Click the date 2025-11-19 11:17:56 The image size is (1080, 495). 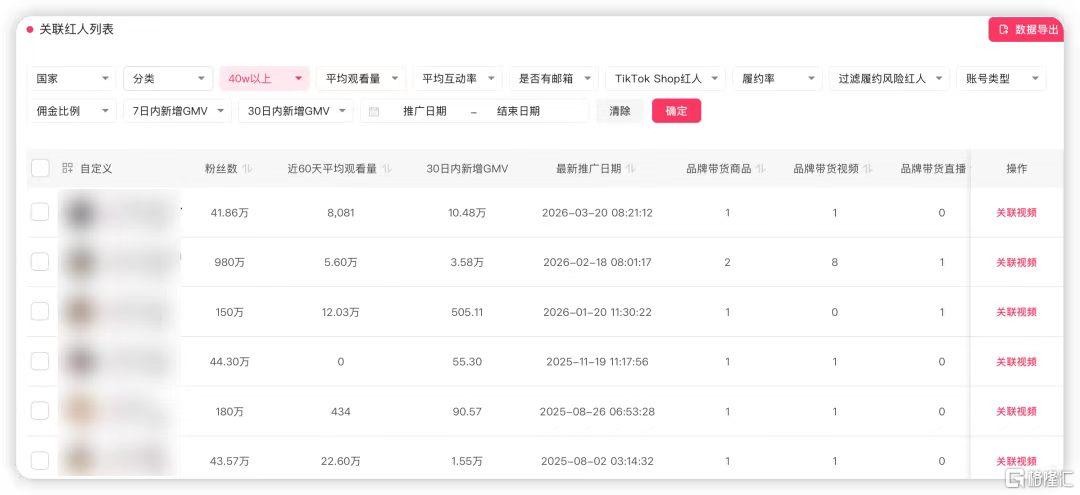click(597, 361)
